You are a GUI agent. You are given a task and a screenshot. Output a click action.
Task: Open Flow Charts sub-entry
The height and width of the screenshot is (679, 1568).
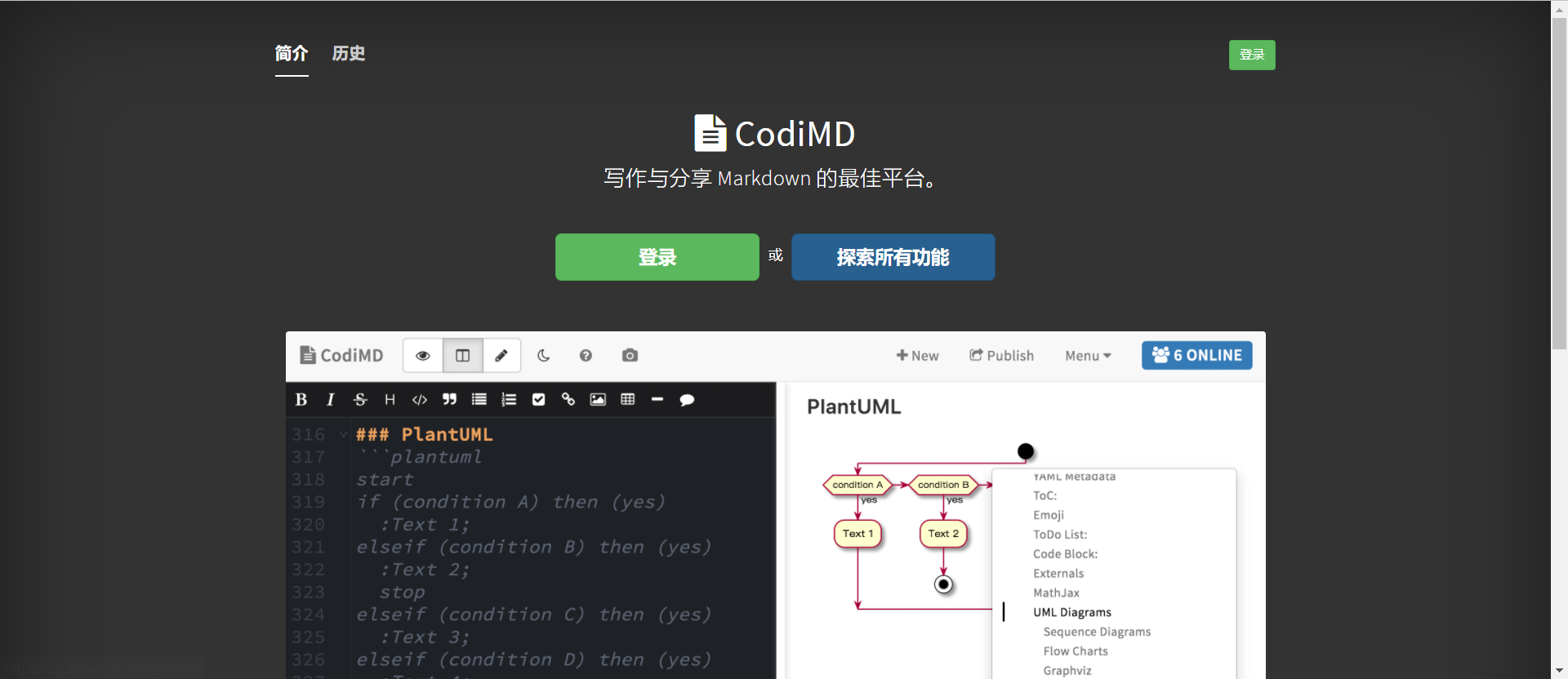click(x=1076, y=652)
